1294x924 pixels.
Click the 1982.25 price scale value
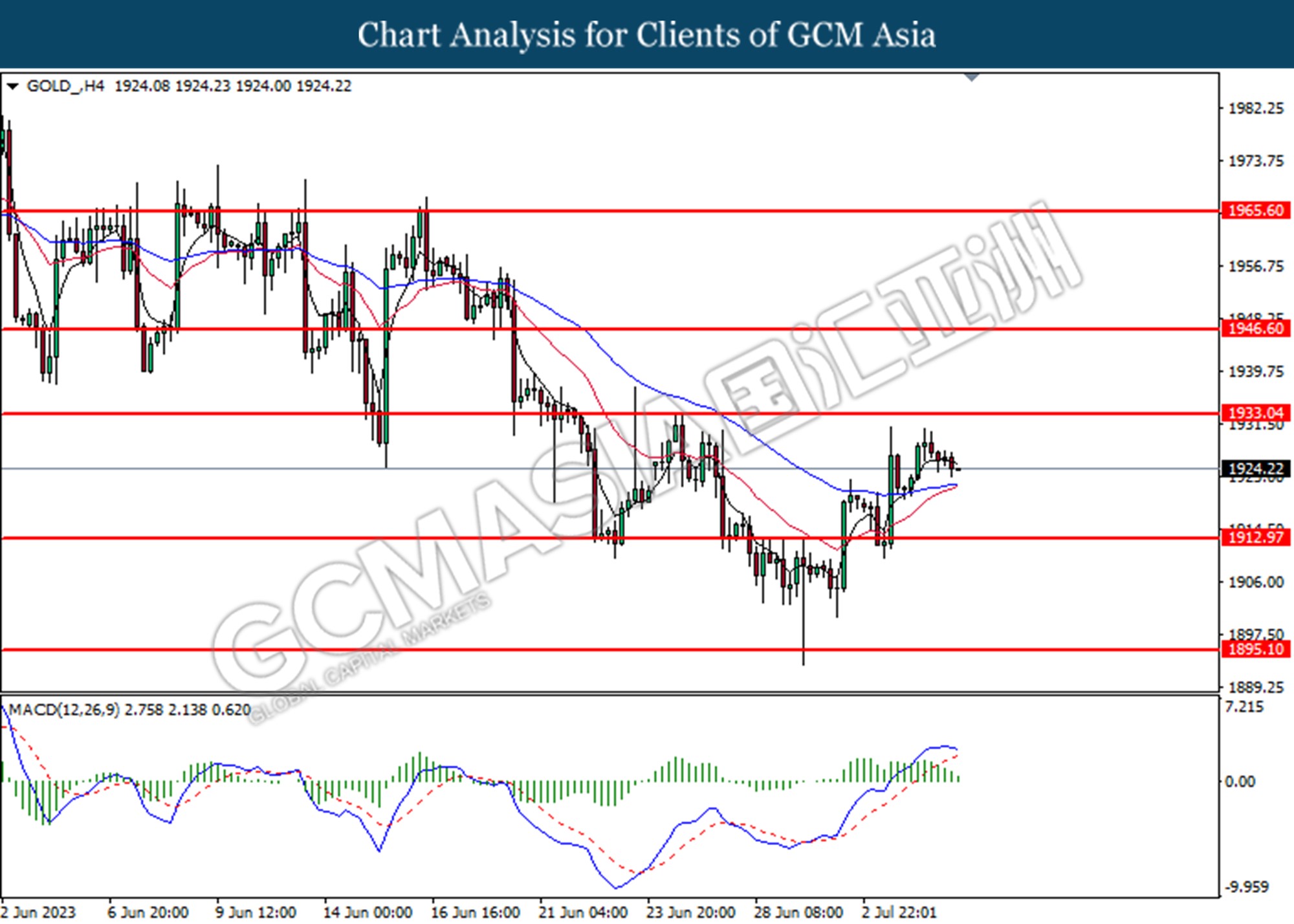1256,108
